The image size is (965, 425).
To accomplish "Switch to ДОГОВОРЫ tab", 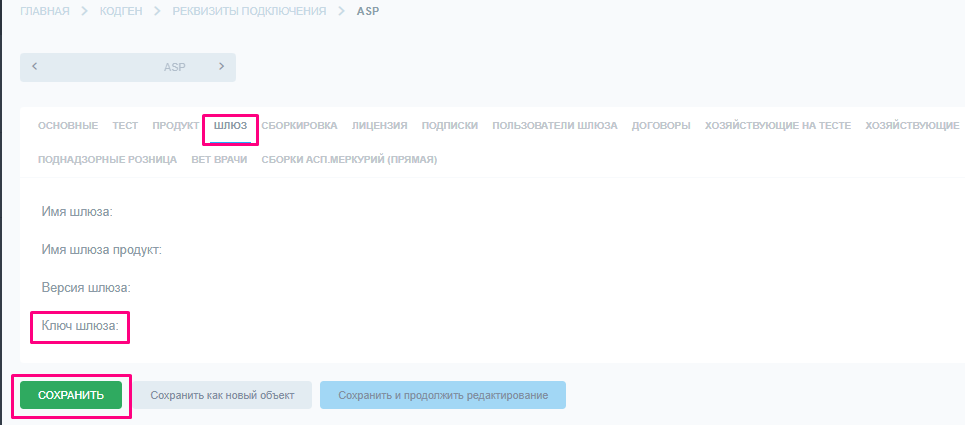I will click(x=661, y=125).
